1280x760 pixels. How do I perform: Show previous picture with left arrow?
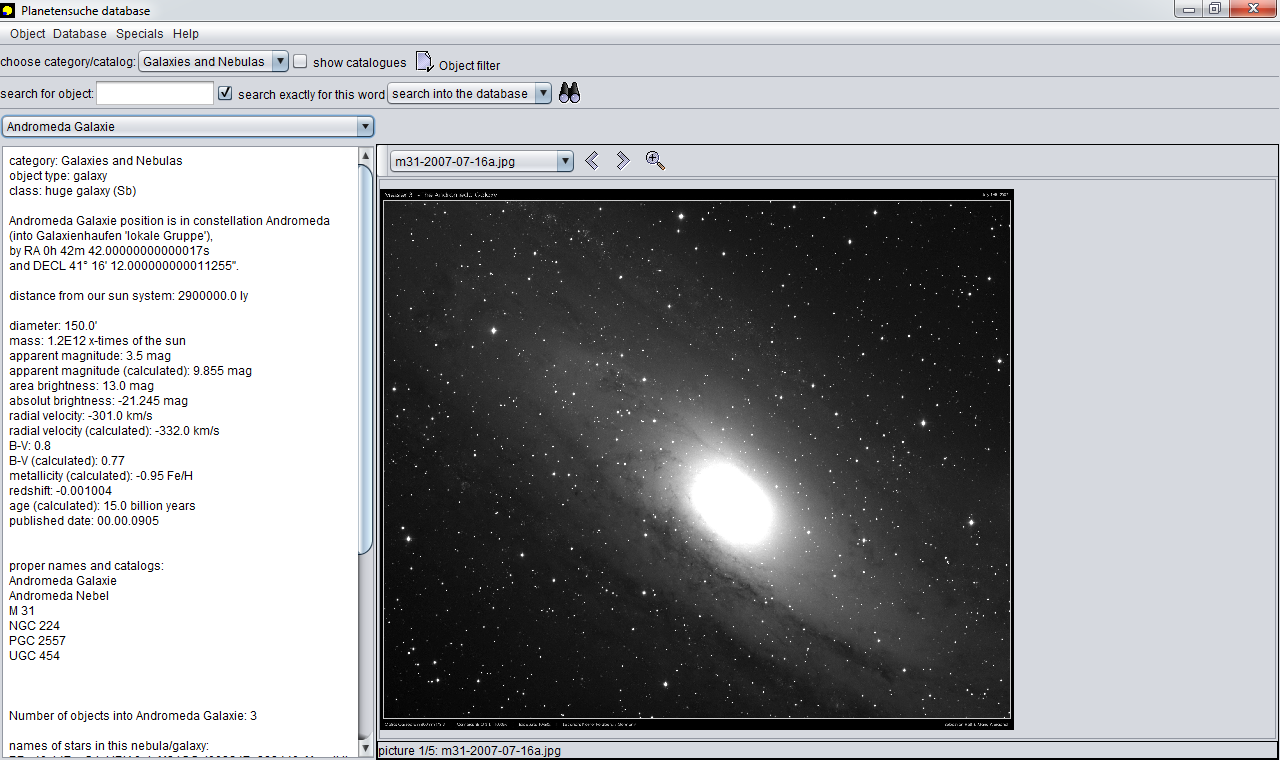(592, 160)
